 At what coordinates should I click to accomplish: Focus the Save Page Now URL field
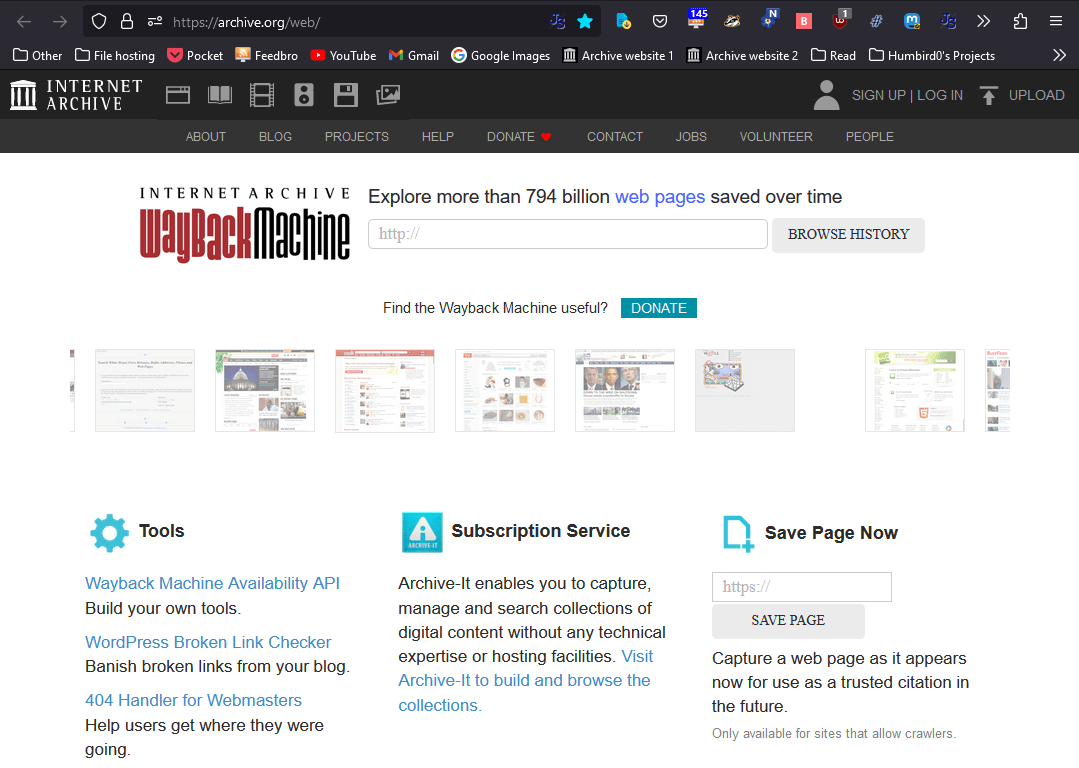point(801,587)
